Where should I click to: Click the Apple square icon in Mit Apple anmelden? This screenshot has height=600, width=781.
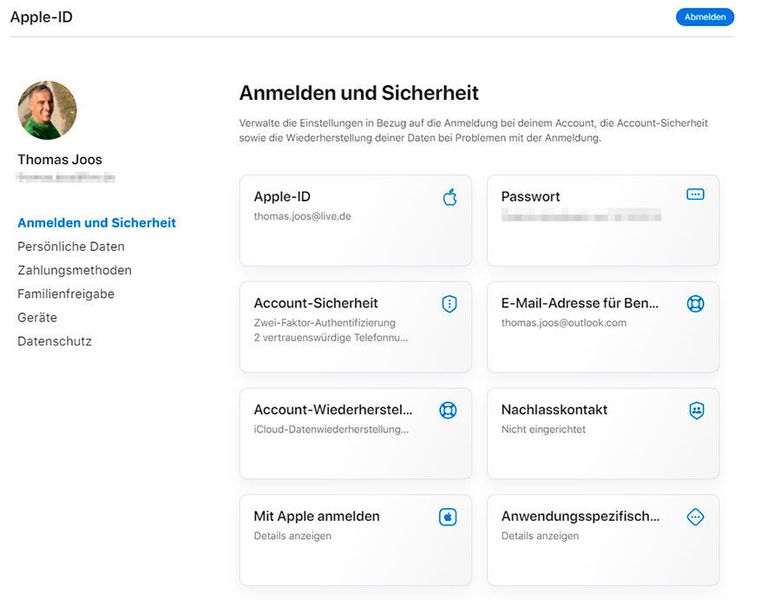448,517
